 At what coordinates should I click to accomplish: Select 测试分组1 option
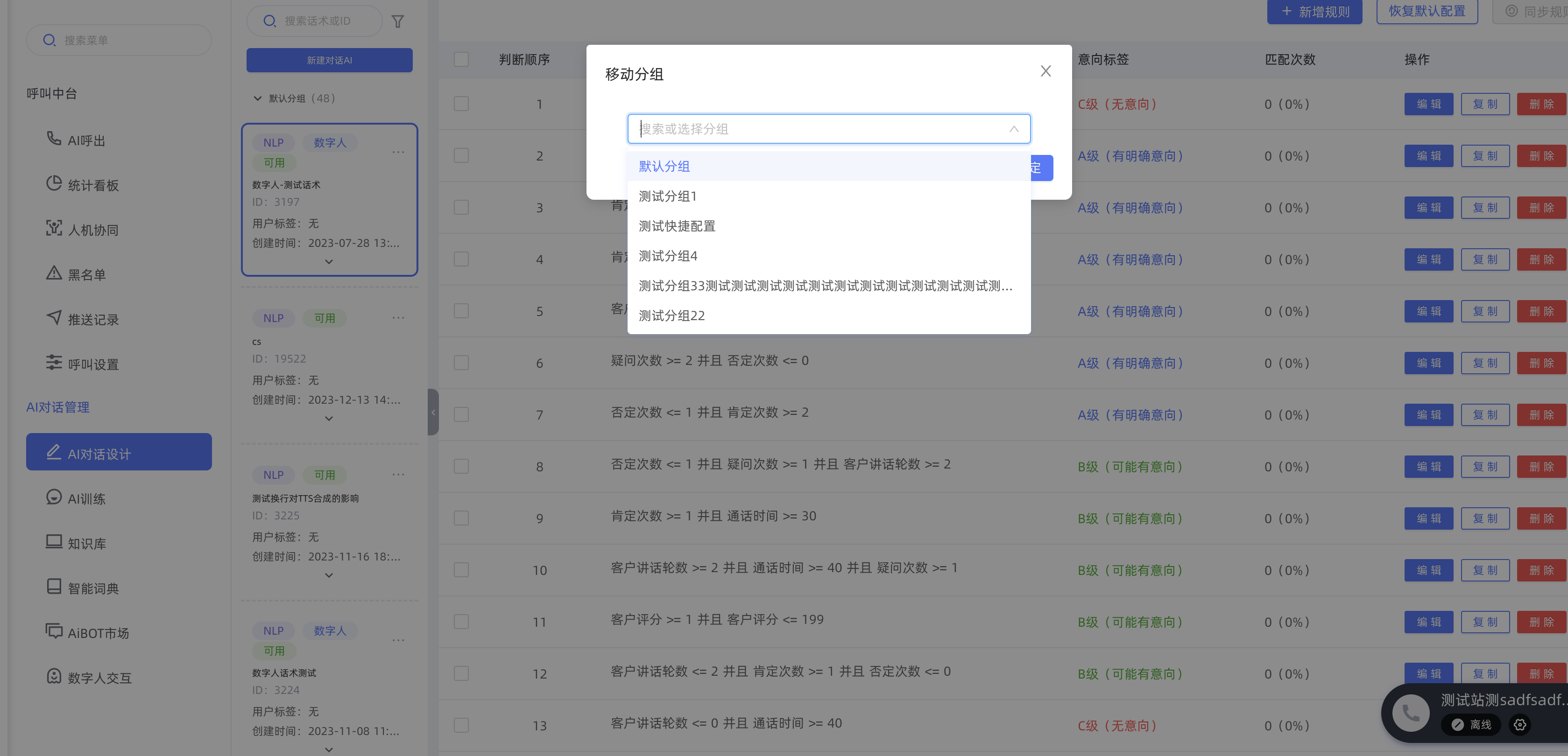(829, 196)
